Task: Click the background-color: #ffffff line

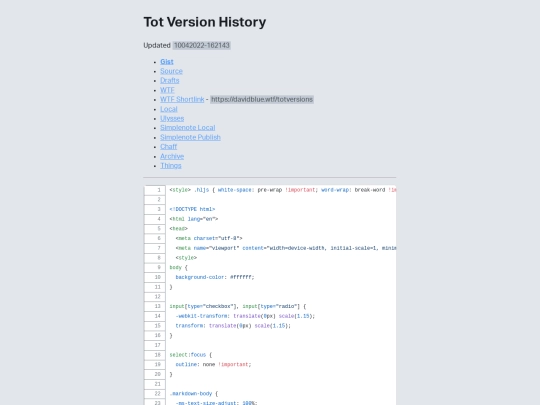Action: (215, 277)
